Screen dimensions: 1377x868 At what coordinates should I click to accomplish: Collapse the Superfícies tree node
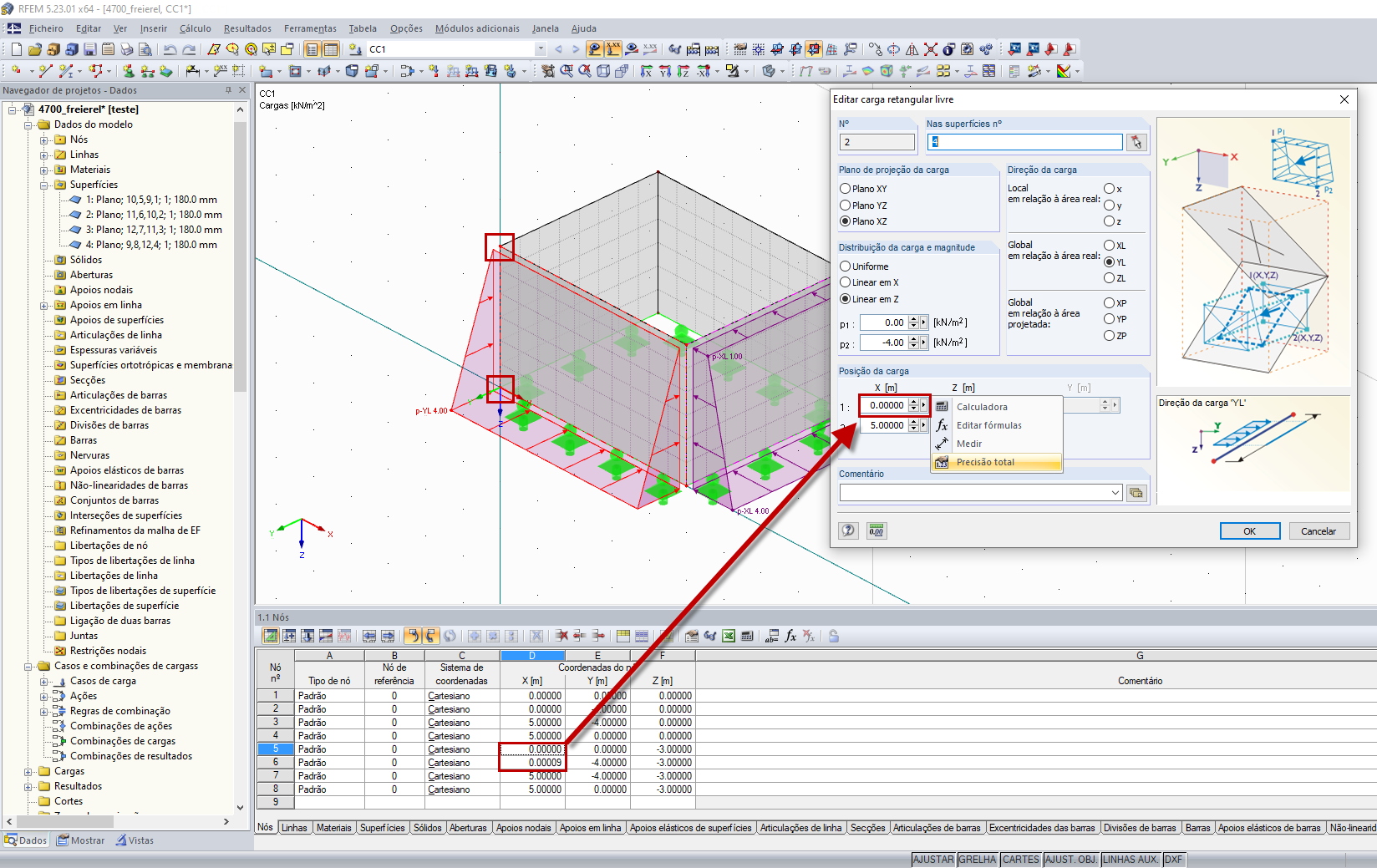click(x=44, y=185)
